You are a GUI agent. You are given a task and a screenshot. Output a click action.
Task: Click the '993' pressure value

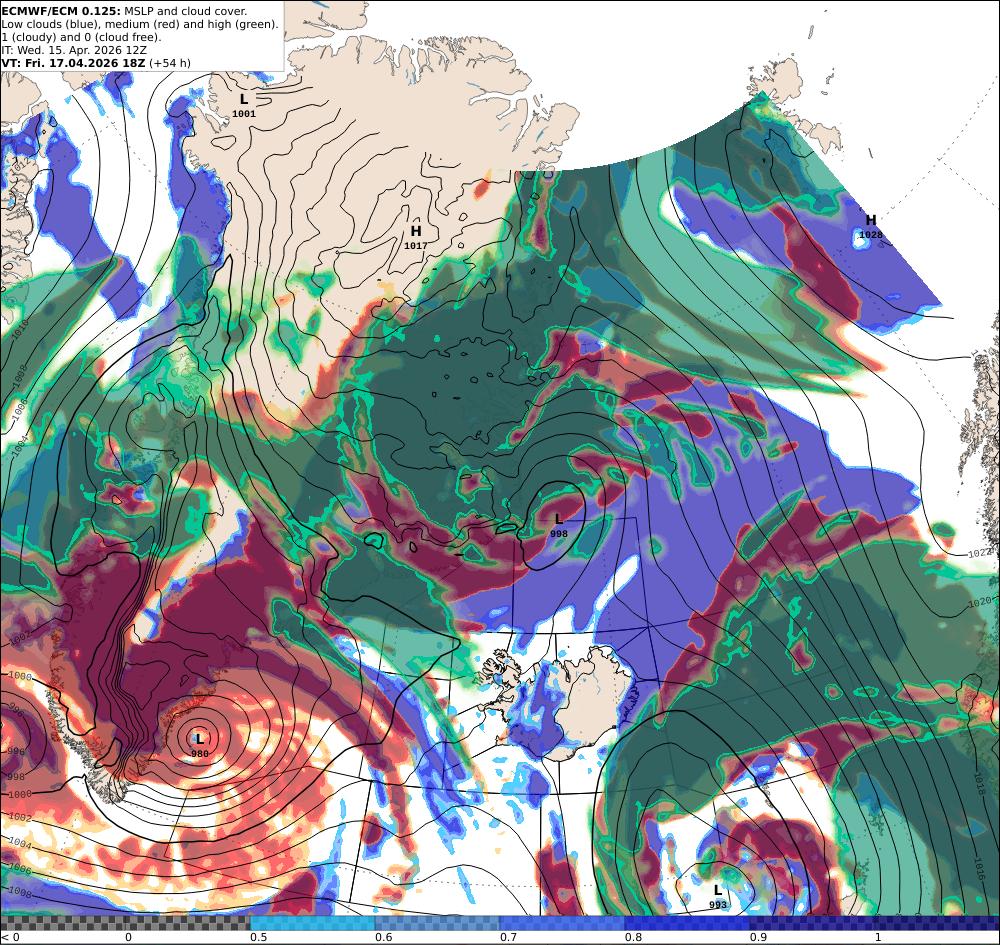point(717,905)
